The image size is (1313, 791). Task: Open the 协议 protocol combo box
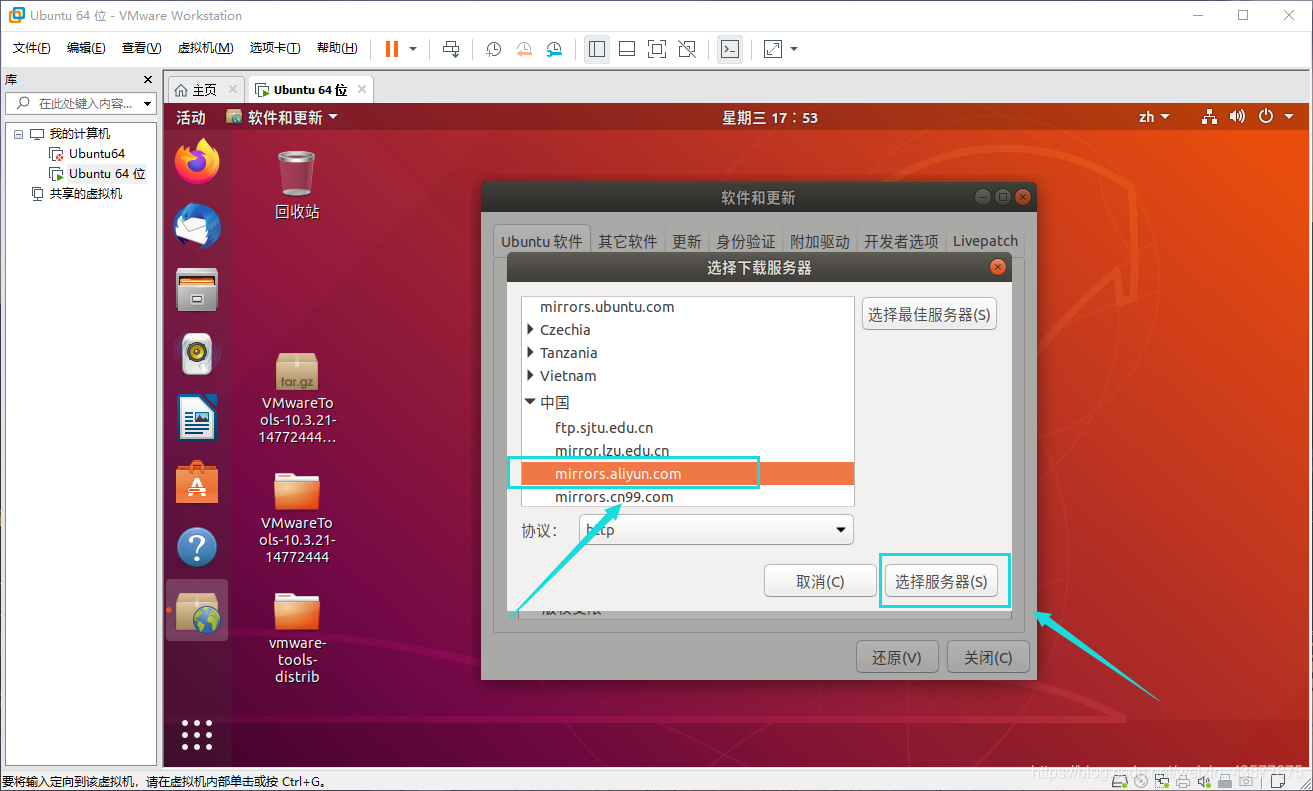[x=716, y=530]
